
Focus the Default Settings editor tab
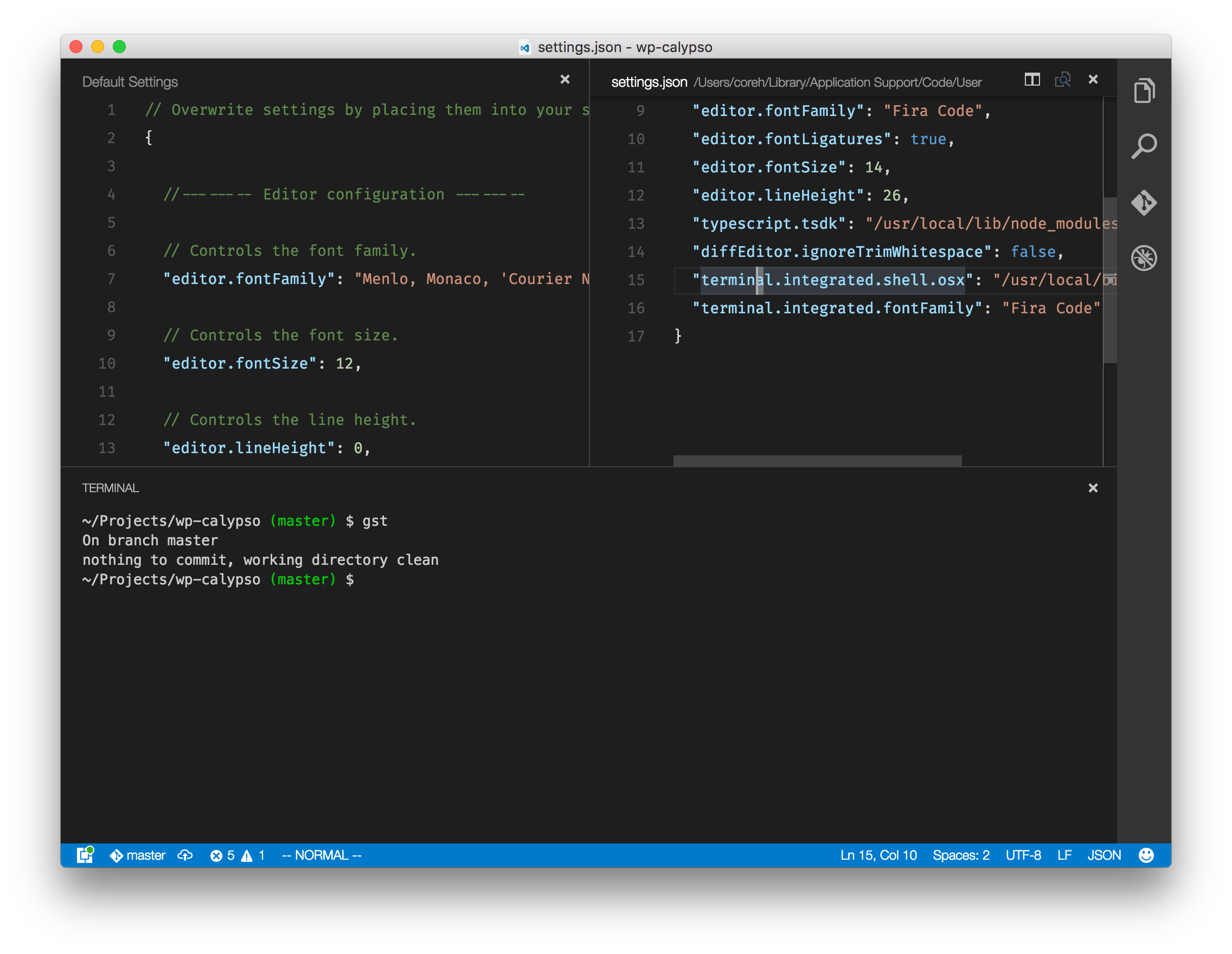point(130,82)
